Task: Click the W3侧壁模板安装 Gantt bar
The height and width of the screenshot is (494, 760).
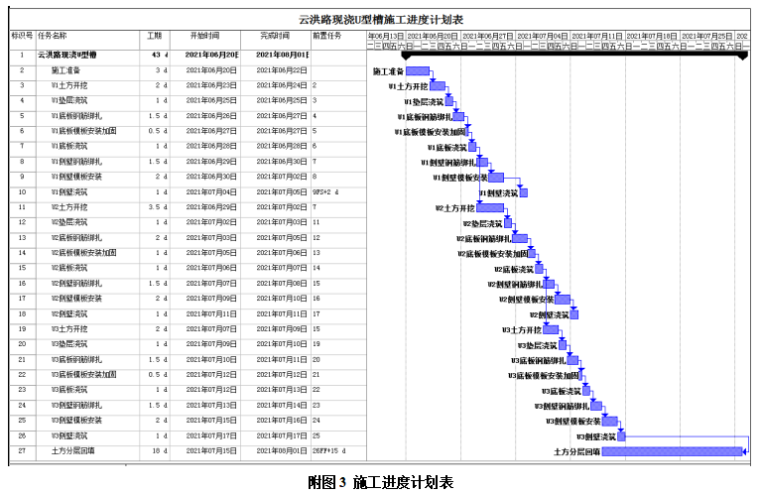Action: click(x=609, y=422)
